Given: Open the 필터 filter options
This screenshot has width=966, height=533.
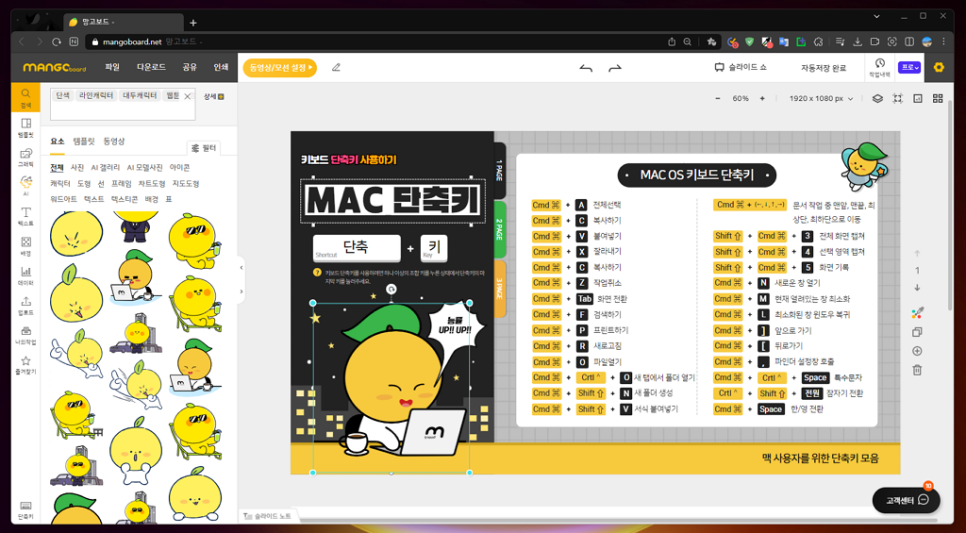Looking at the screenshot, I should pos(204,148).
